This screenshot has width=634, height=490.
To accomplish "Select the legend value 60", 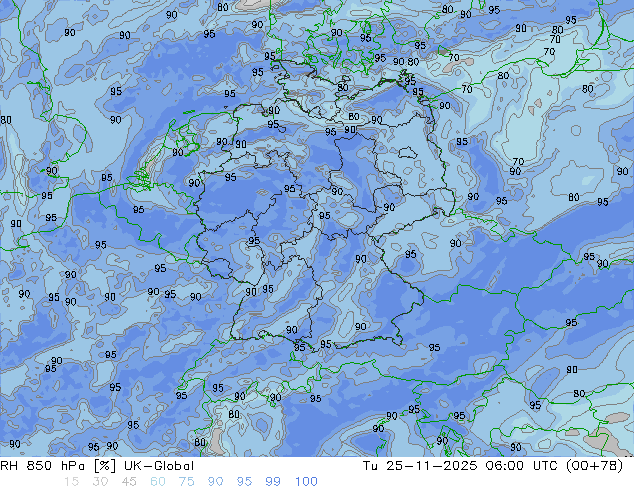I will click(x=158, y=482).
